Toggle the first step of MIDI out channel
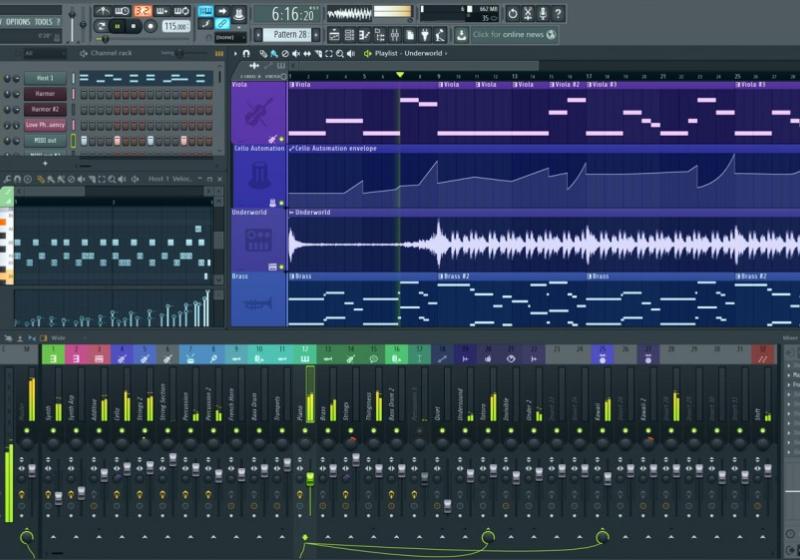The width and height of the screenshot is (800, 560). click(85, 141)
